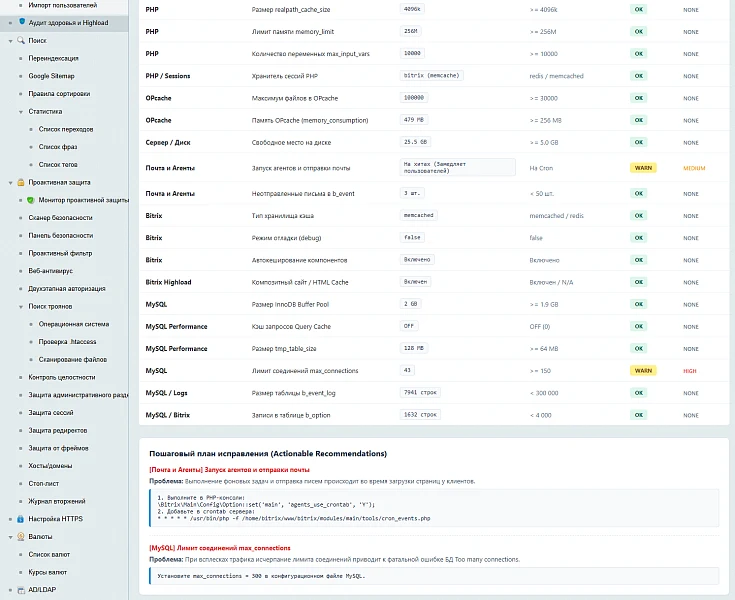This screenshot has height=600, width=735.
Task: Click MEDIUM severity label
Action: [x=694, y=168]
